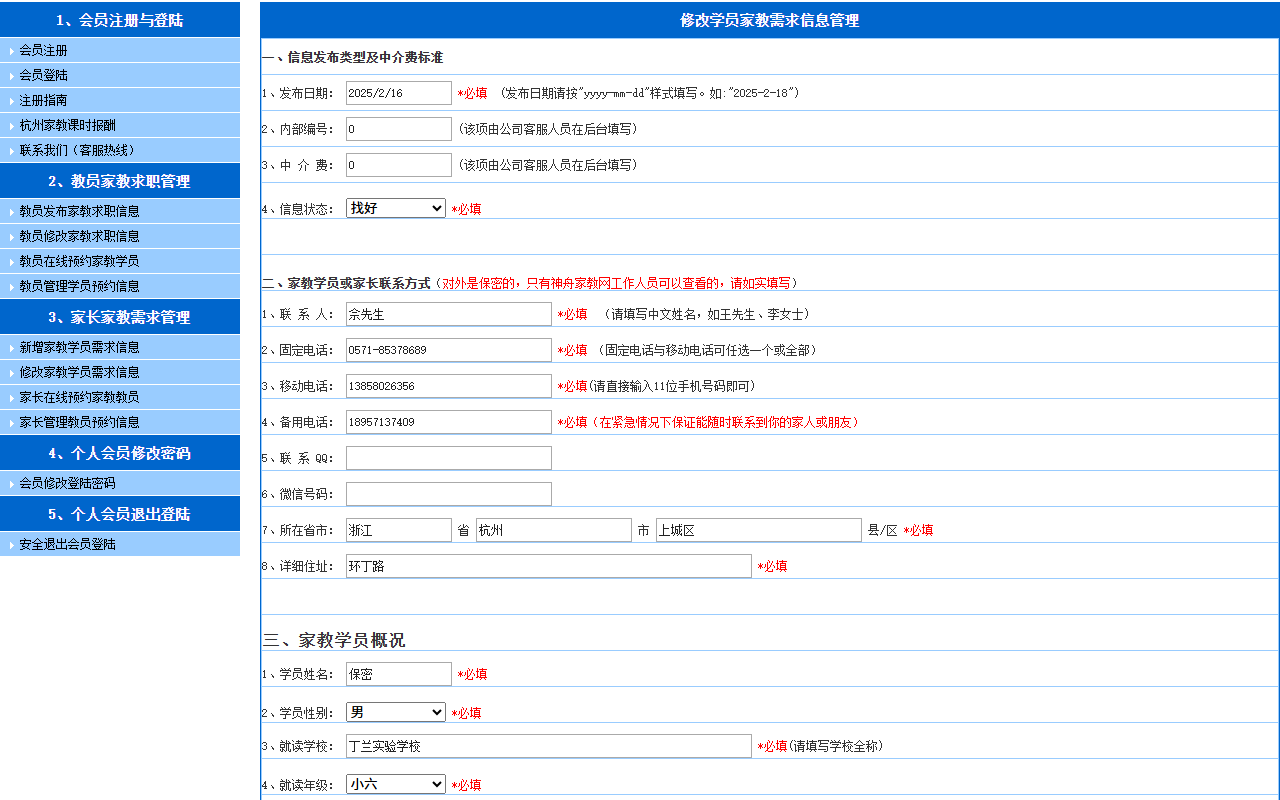Open 联系我们（客服热线） link
The width and height of the screenshot is (1280, 800).
[x=77, y=150]
